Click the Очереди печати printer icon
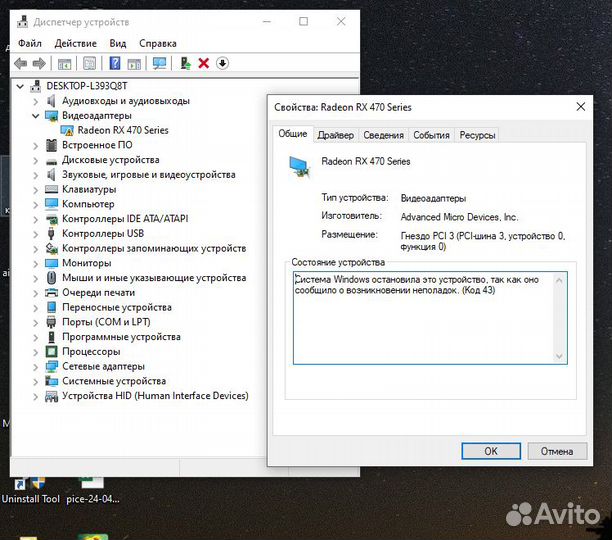The width and height of the screenshot is (612, 540). tap(52, 292)
